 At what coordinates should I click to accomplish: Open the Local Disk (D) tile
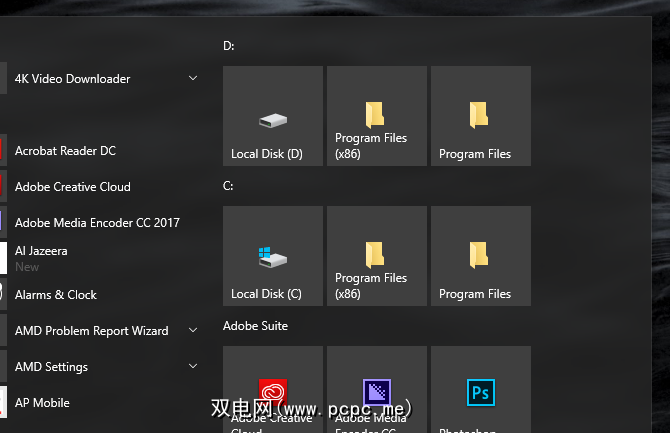[x=273, y=116]
